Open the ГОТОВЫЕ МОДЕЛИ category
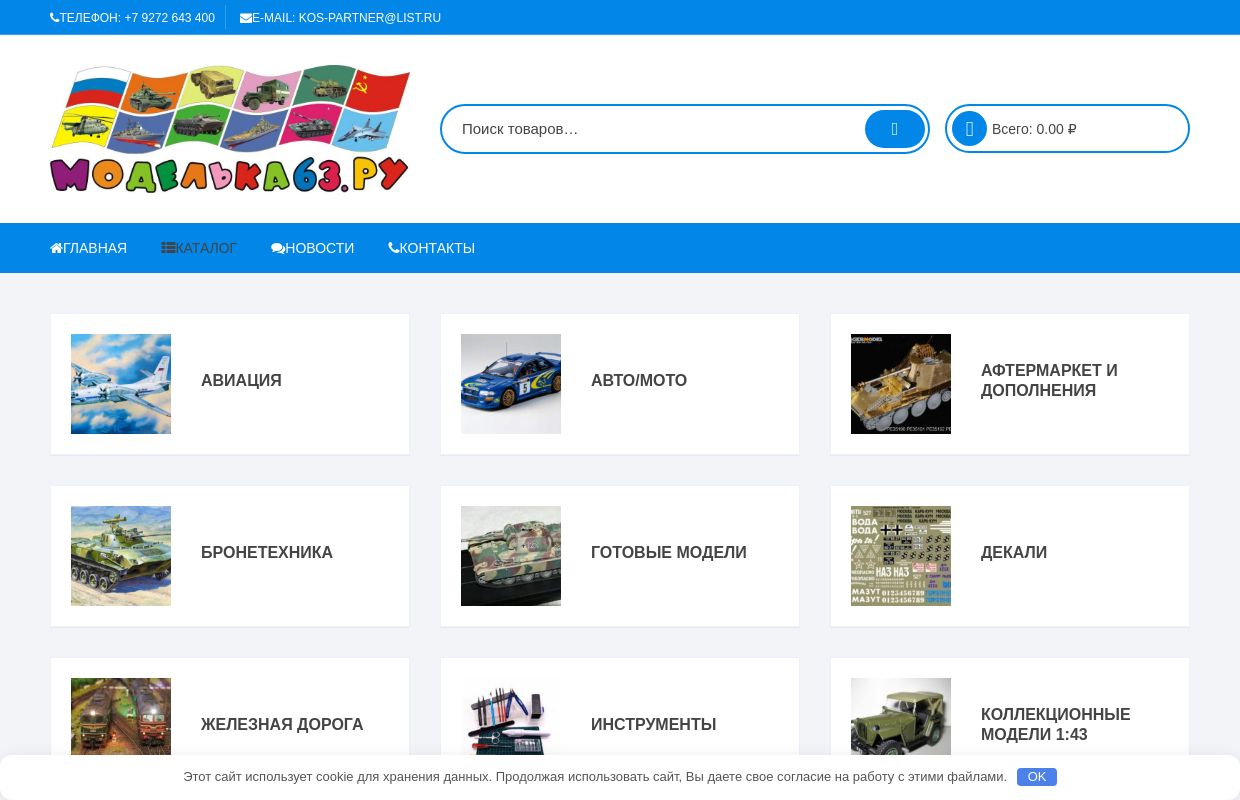The height and width of the screenshot is (800, 1240). (x=669, y=553)
